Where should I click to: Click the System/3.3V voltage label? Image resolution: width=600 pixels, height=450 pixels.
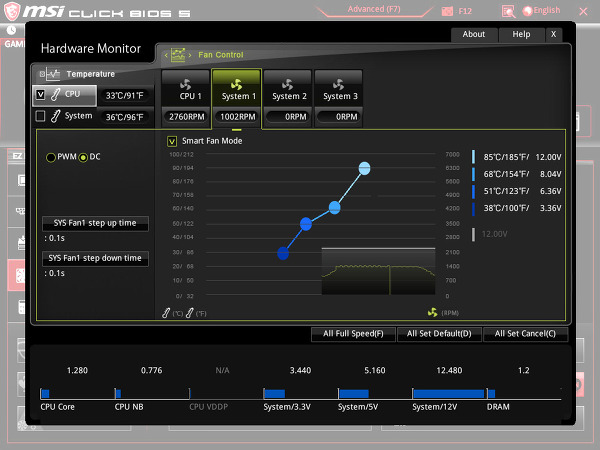(287, 407)
